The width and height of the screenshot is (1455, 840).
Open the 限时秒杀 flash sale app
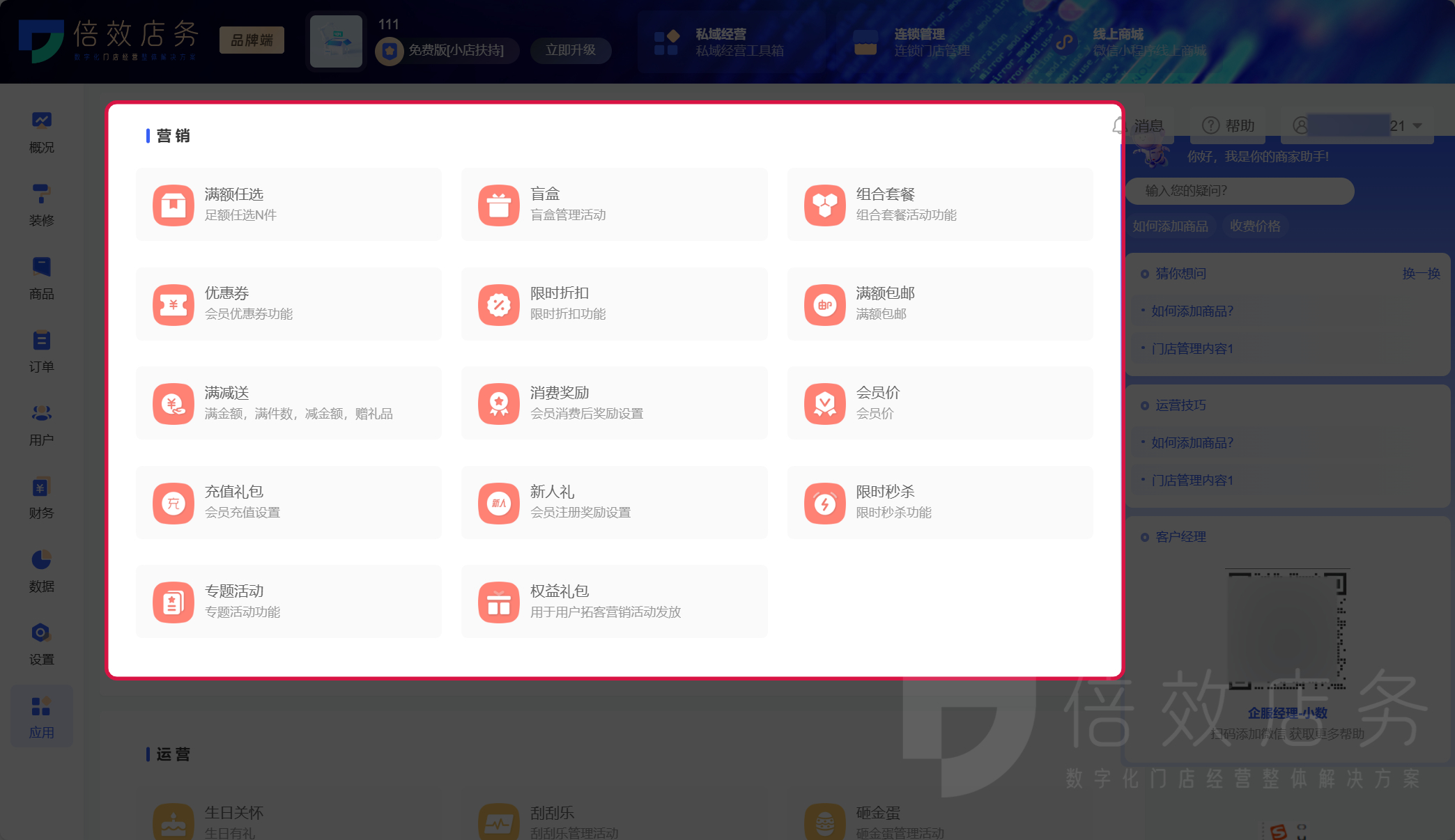tap(939, 502)
